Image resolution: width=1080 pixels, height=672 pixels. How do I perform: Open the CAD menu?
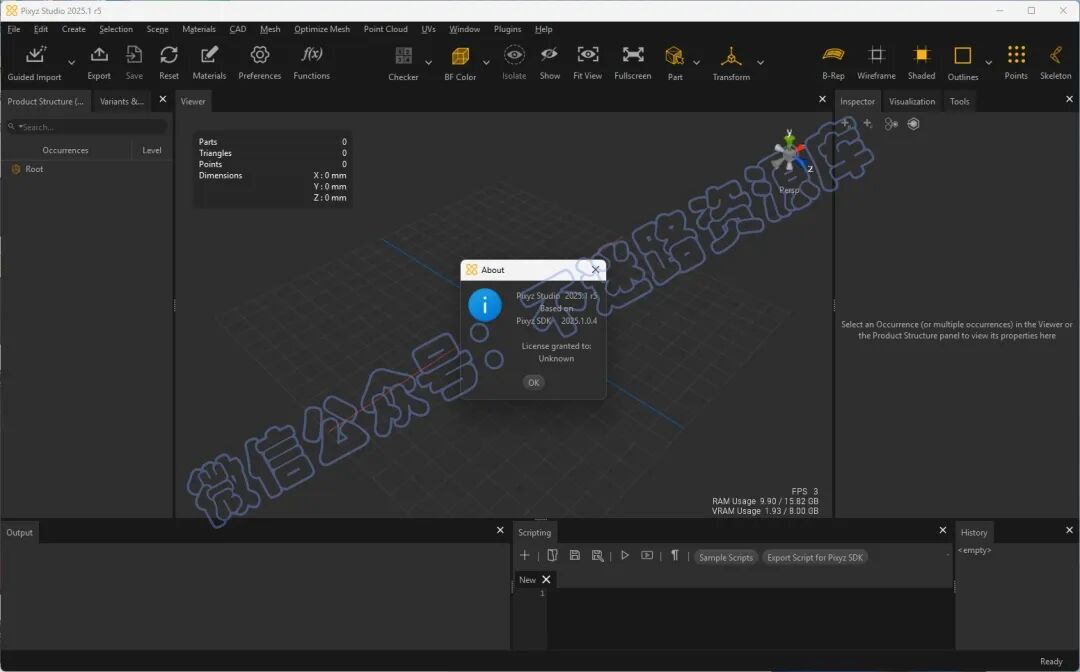238,29
